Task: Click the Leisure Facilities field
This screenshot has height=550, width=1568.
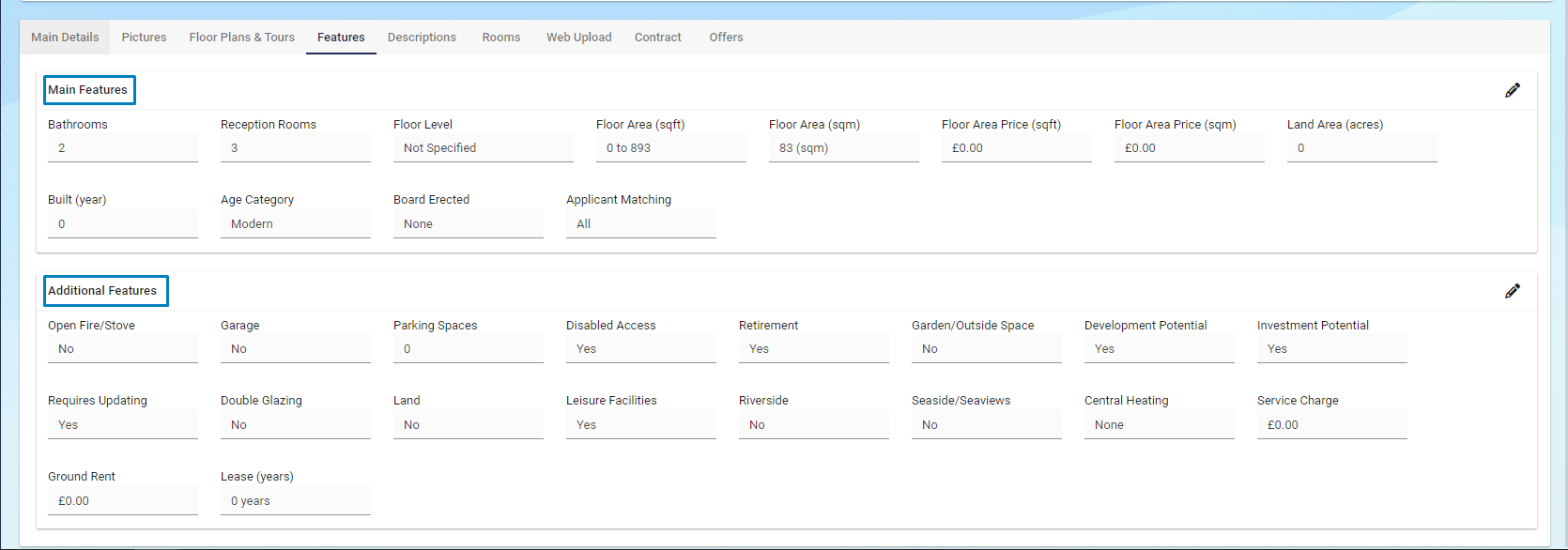Action: tap(641, 425)
